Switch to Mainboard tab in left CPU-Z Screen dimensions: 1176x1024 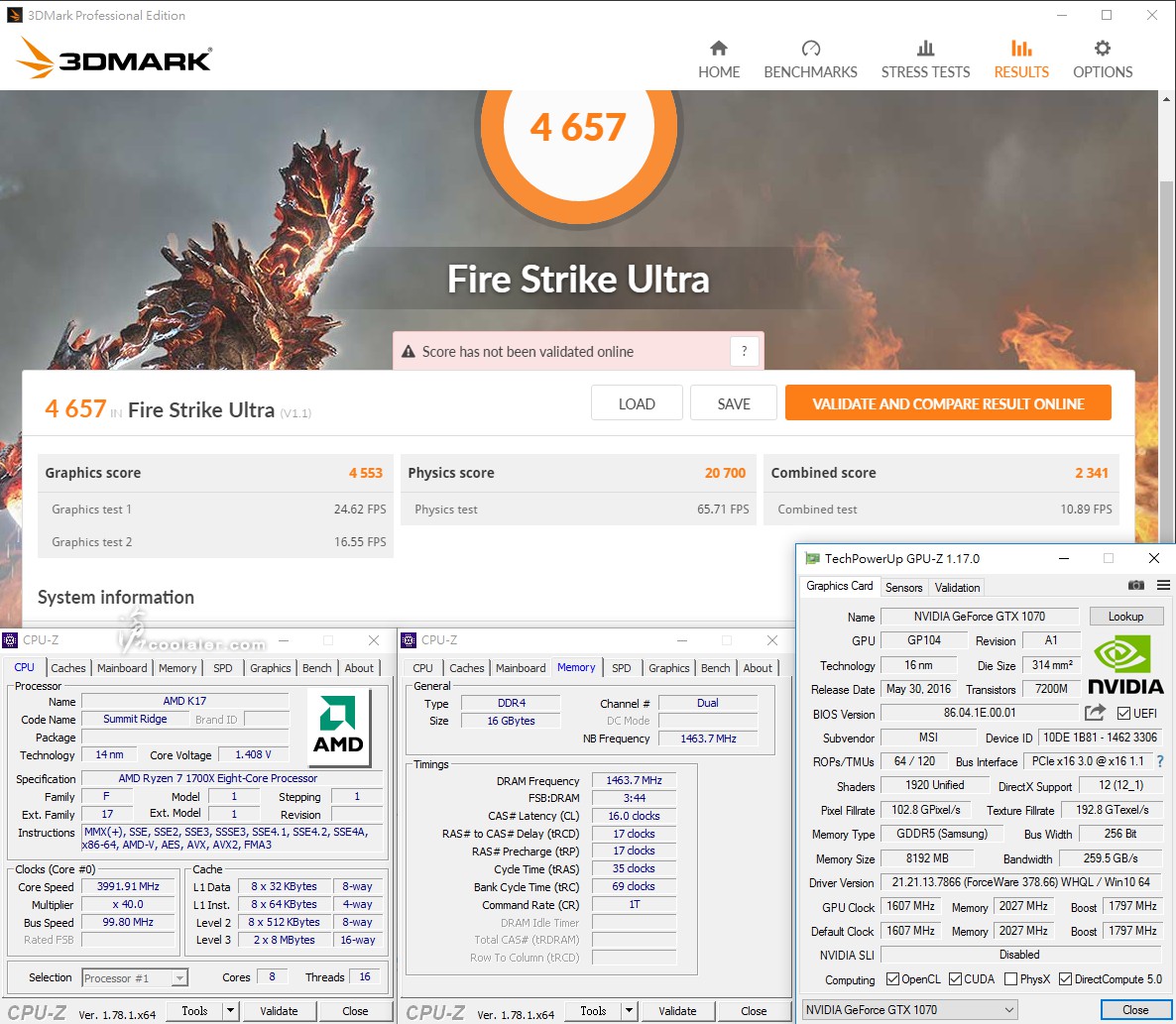point(122,668)
